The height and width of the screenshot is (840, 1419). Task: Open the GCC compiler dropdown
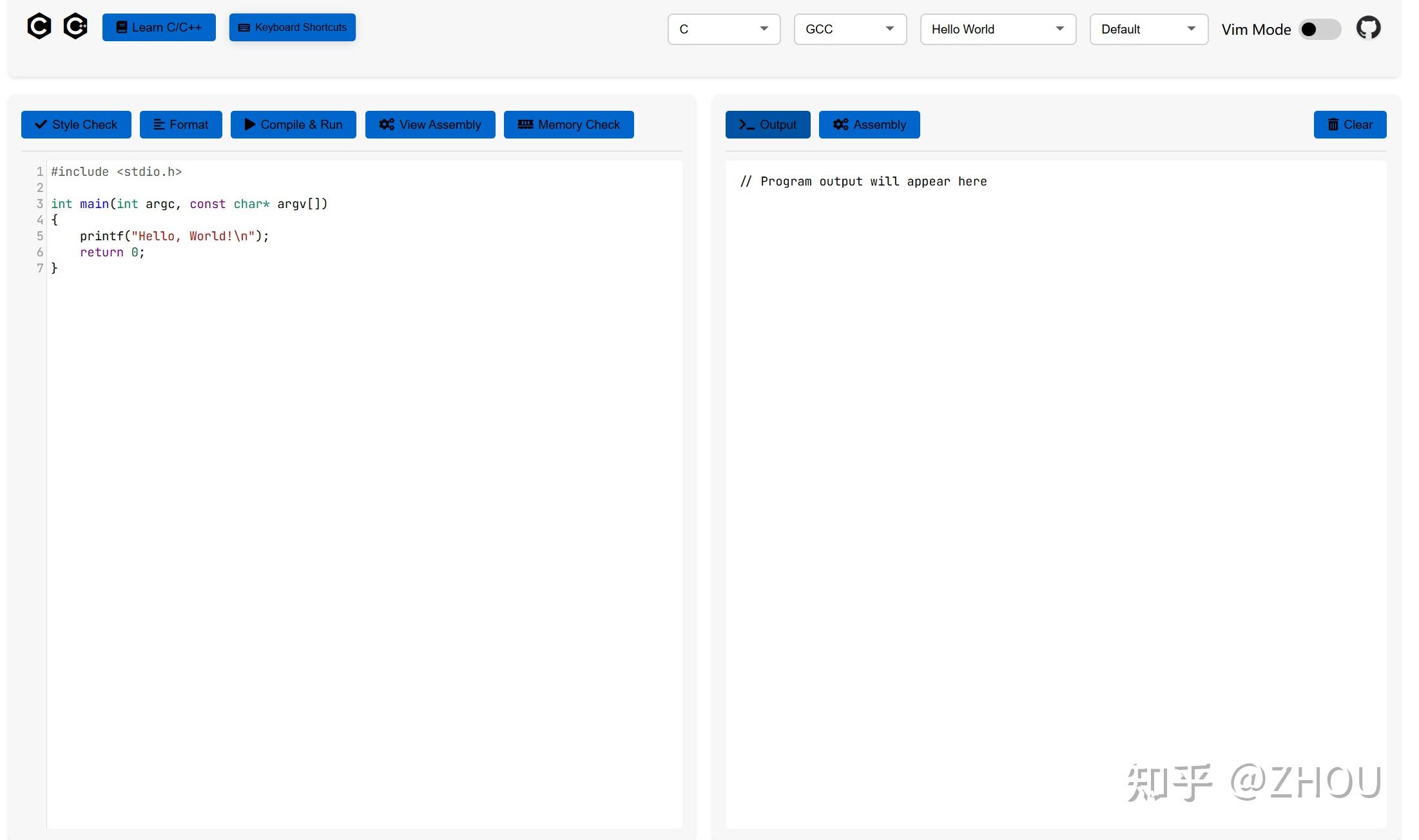click(850, 30)
